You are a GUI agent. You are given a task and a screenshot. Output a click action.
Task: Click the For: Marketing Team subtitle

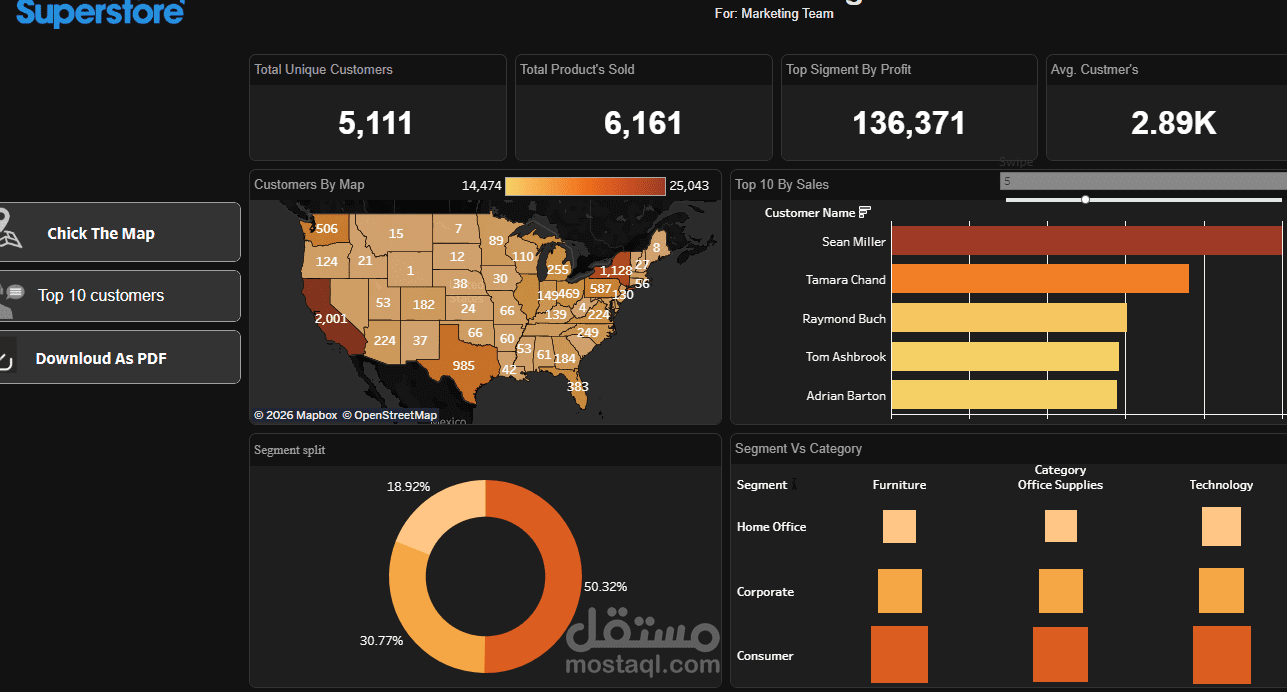(775, 14)
